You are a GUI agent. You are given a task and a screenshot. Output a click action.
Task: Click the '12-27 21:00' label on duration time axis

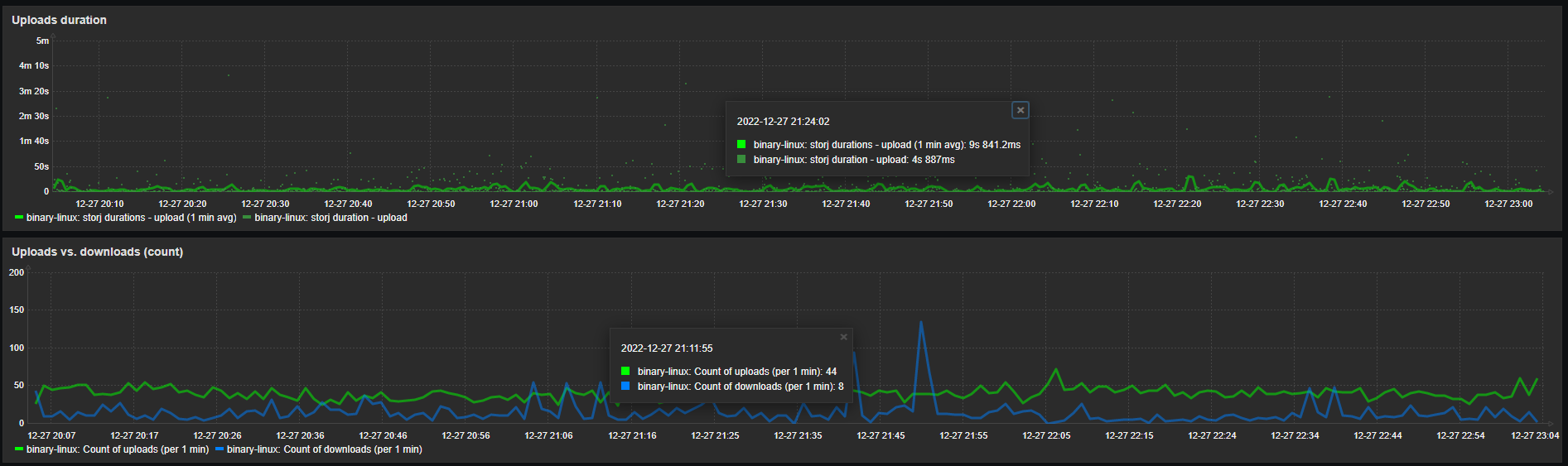click(514, 204)
